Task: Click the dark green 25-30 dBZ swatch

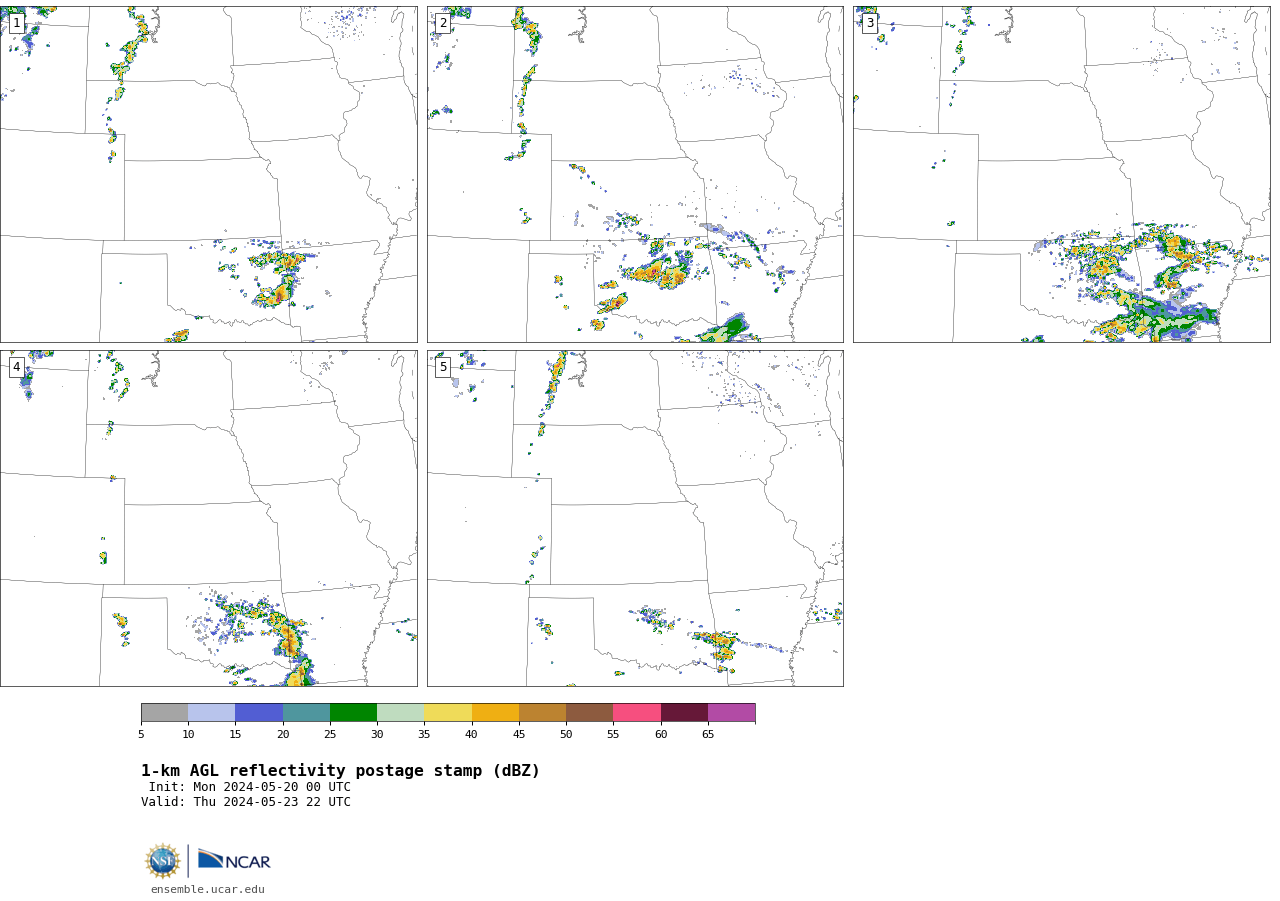Action: click(x=353, y=713)
